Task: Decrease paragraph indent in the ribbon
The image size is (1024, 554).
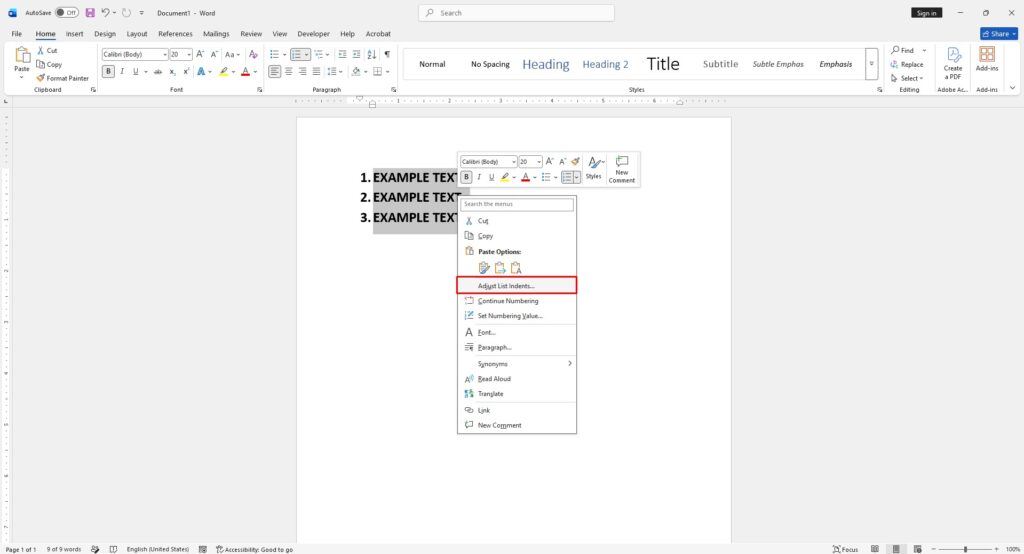Action: [x=342, y=54]
